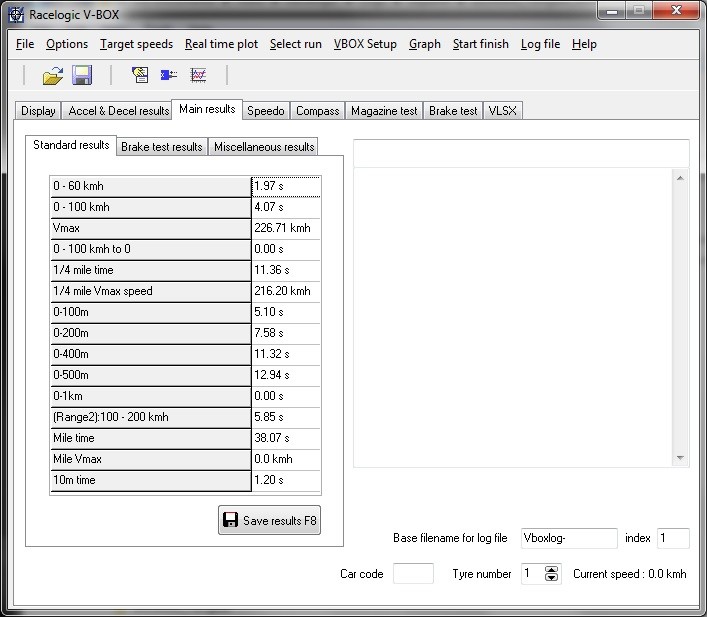The width and height of the screenshot is (707, 617).
Task: Click the floppy disk save toolbar icon
Action: point(82,75)
